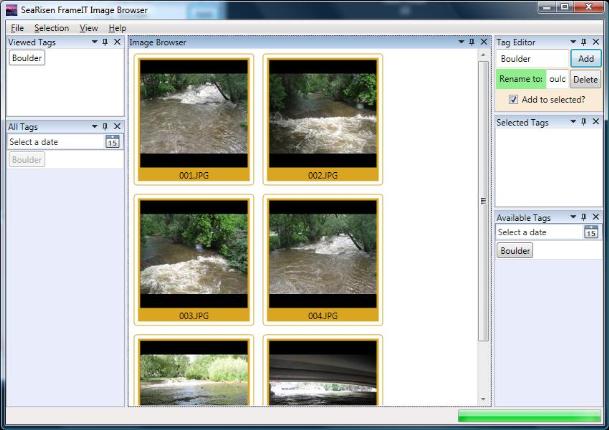Select the green riverbank thumbnail in bottom row
Viewport: 609px width, 430px height.
(x=194, y=371)
